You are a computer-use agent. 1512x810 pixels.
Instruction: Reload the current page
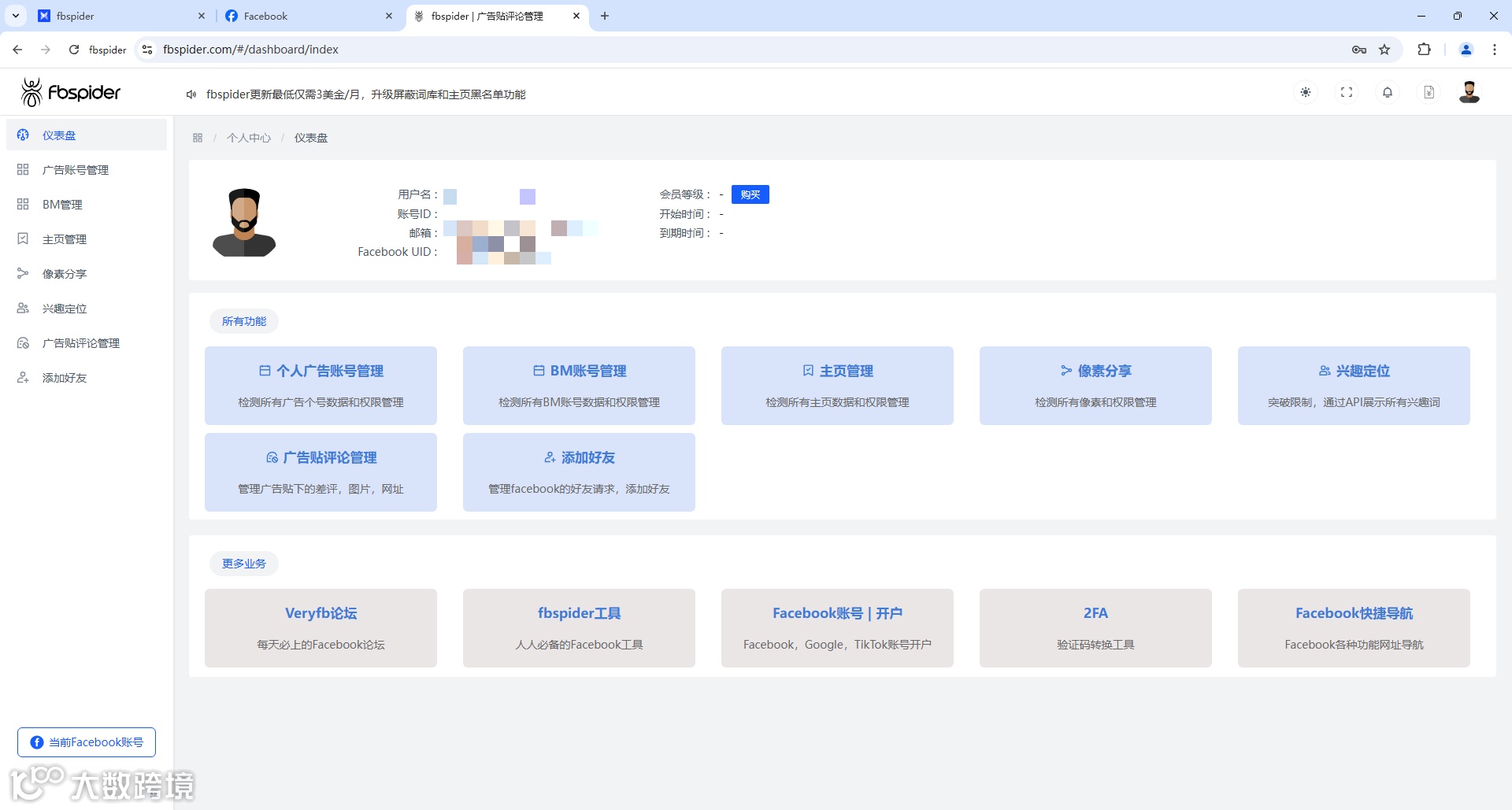pos(74,50)
